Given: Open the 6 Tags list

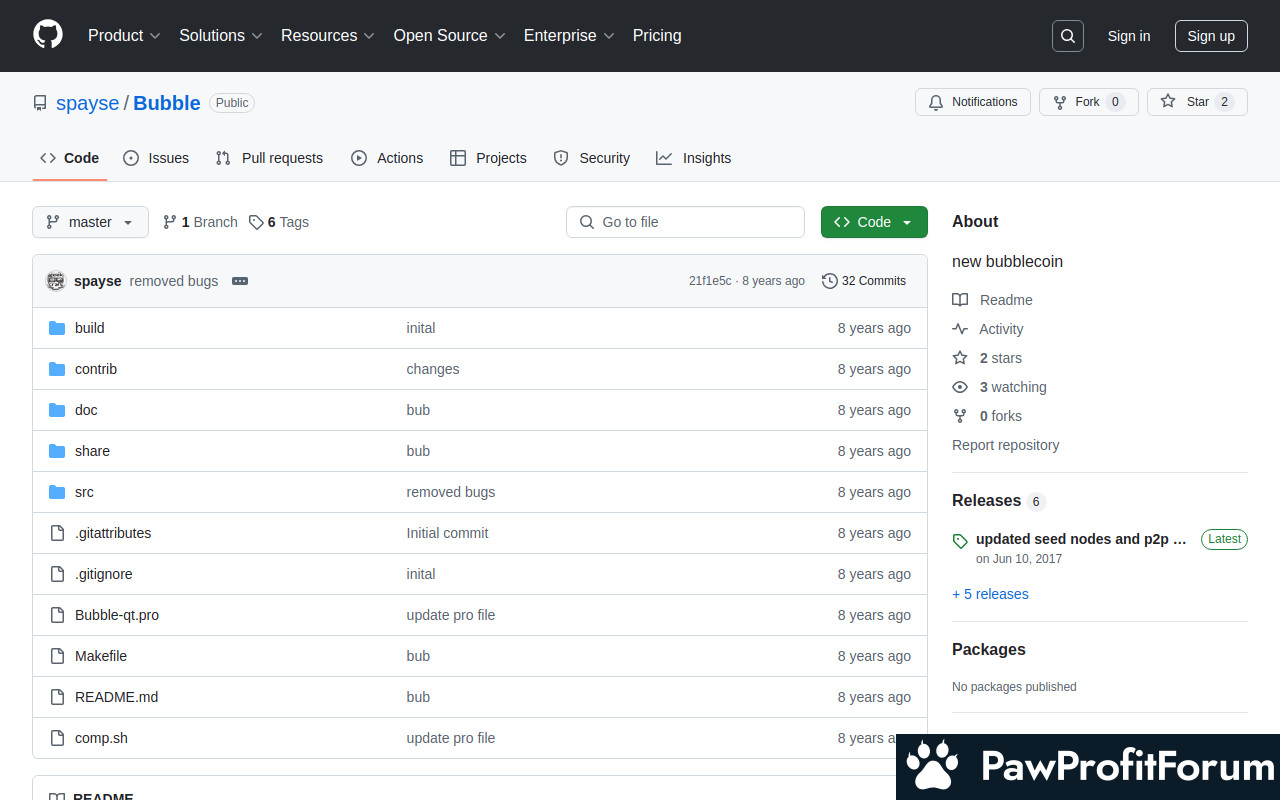Looking at the screenshot, I should click(279, 222).
